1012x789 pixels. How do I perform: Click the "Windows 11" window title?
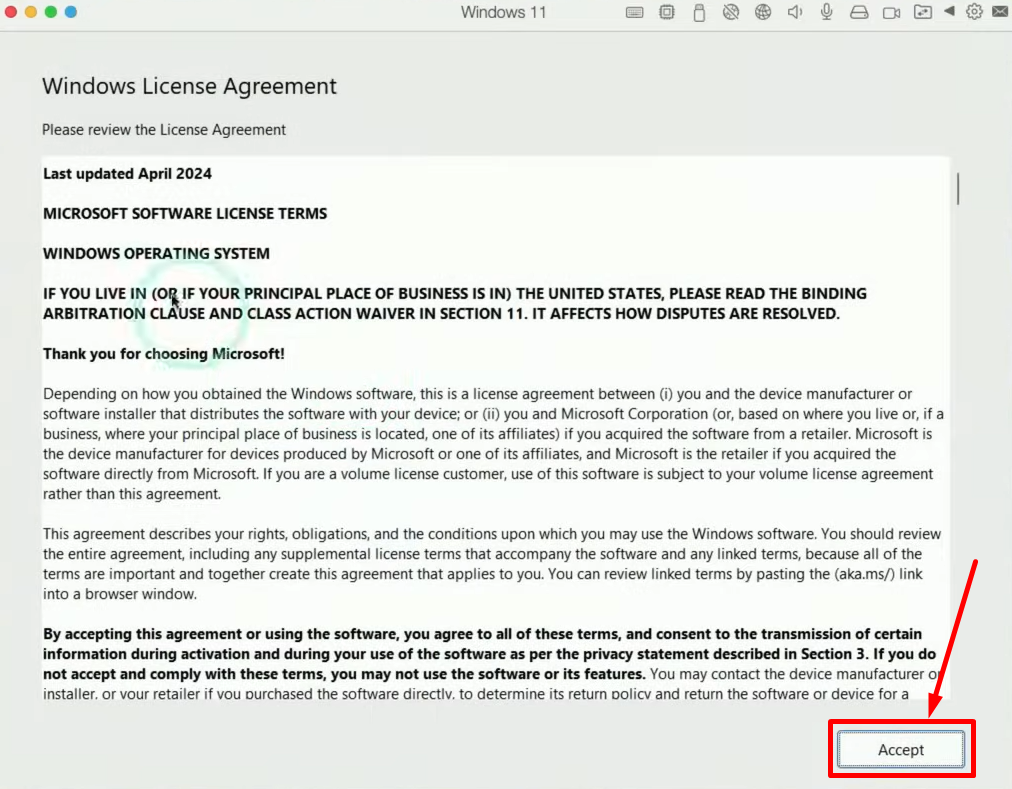[503, 12]
